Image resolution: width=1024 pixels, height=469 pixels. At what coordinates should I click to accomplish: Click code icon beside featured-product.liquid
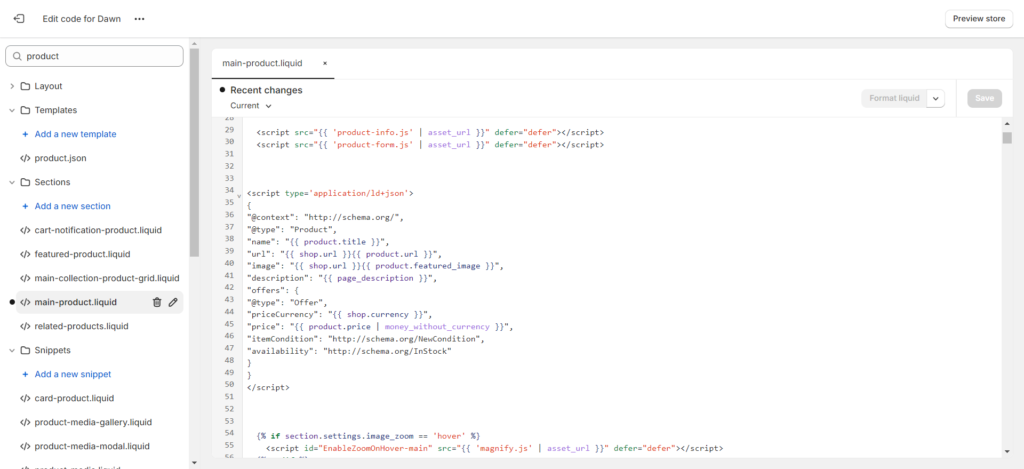[25, 254]
